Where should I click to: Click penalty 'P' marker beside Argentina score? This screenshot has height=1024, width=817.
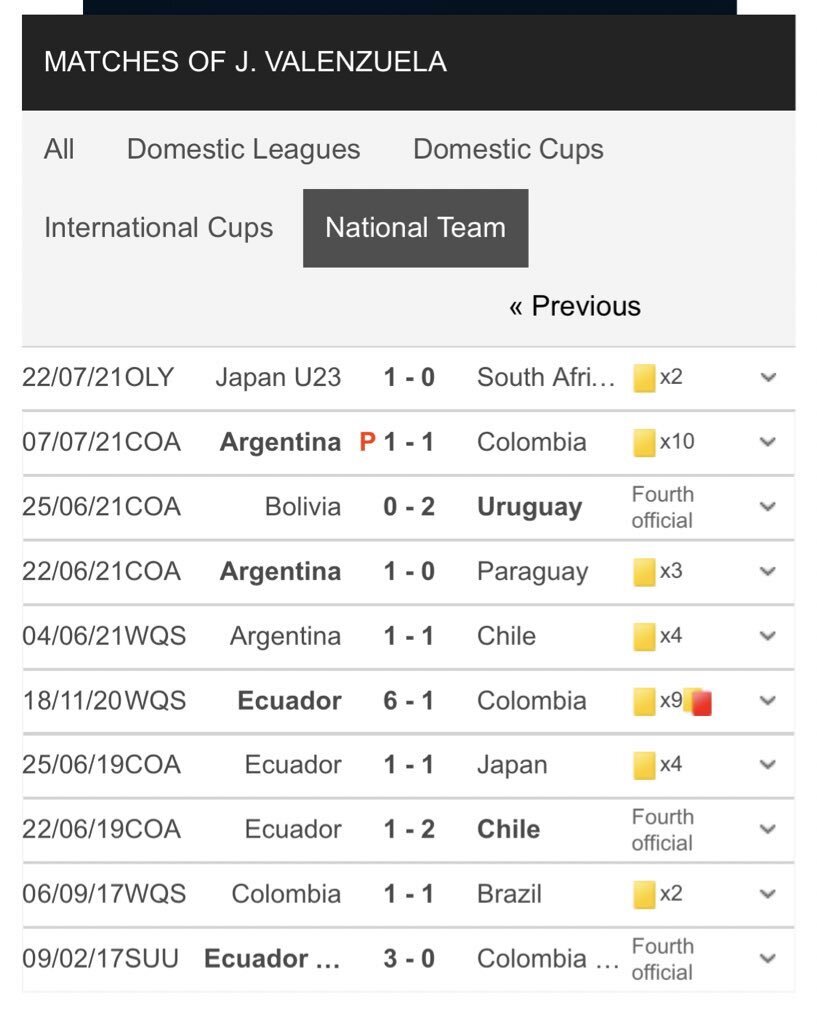point(367,442)
